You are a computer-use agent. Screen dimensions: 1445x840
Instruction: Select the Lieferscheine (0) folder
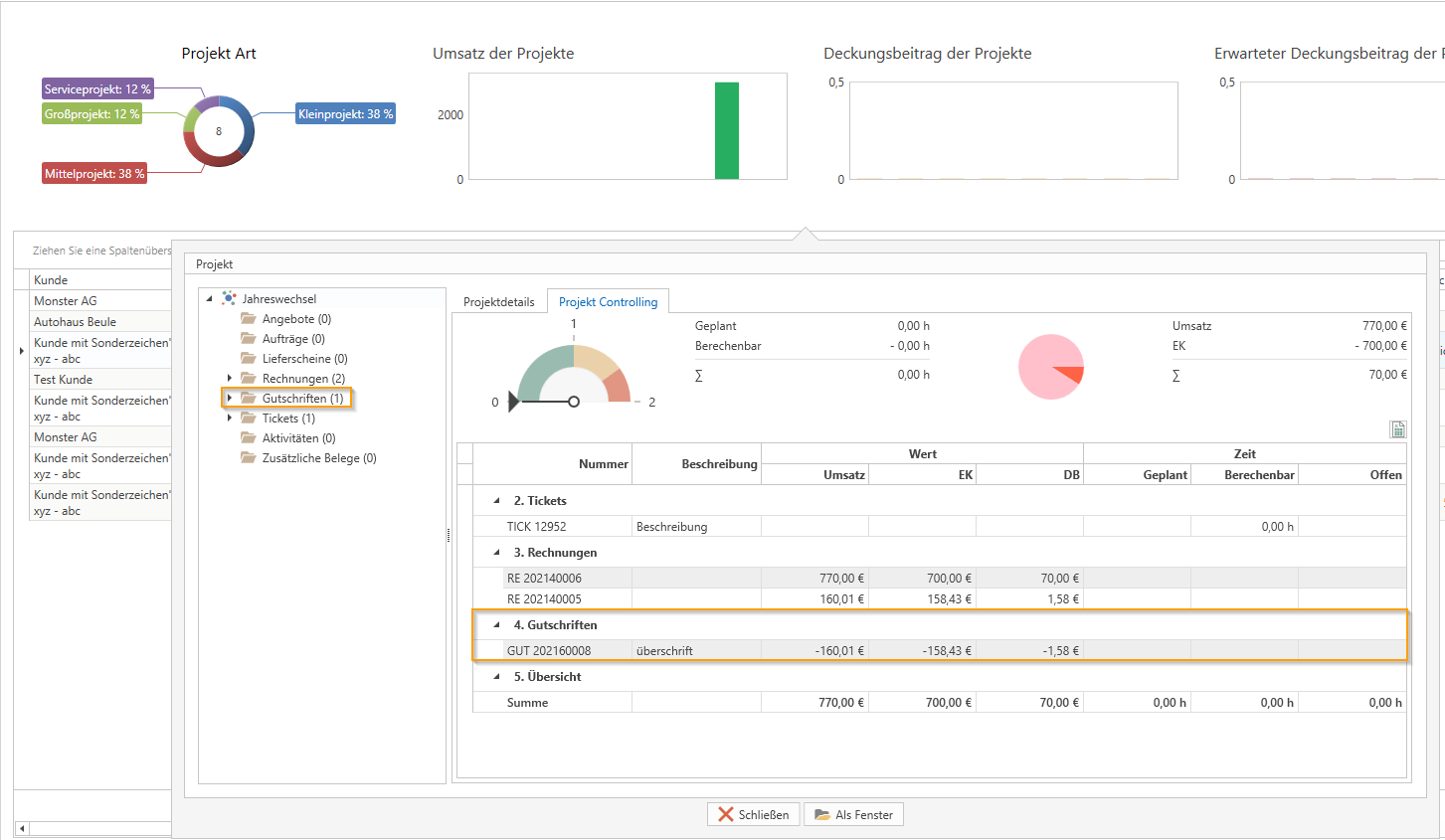[304, 359]
